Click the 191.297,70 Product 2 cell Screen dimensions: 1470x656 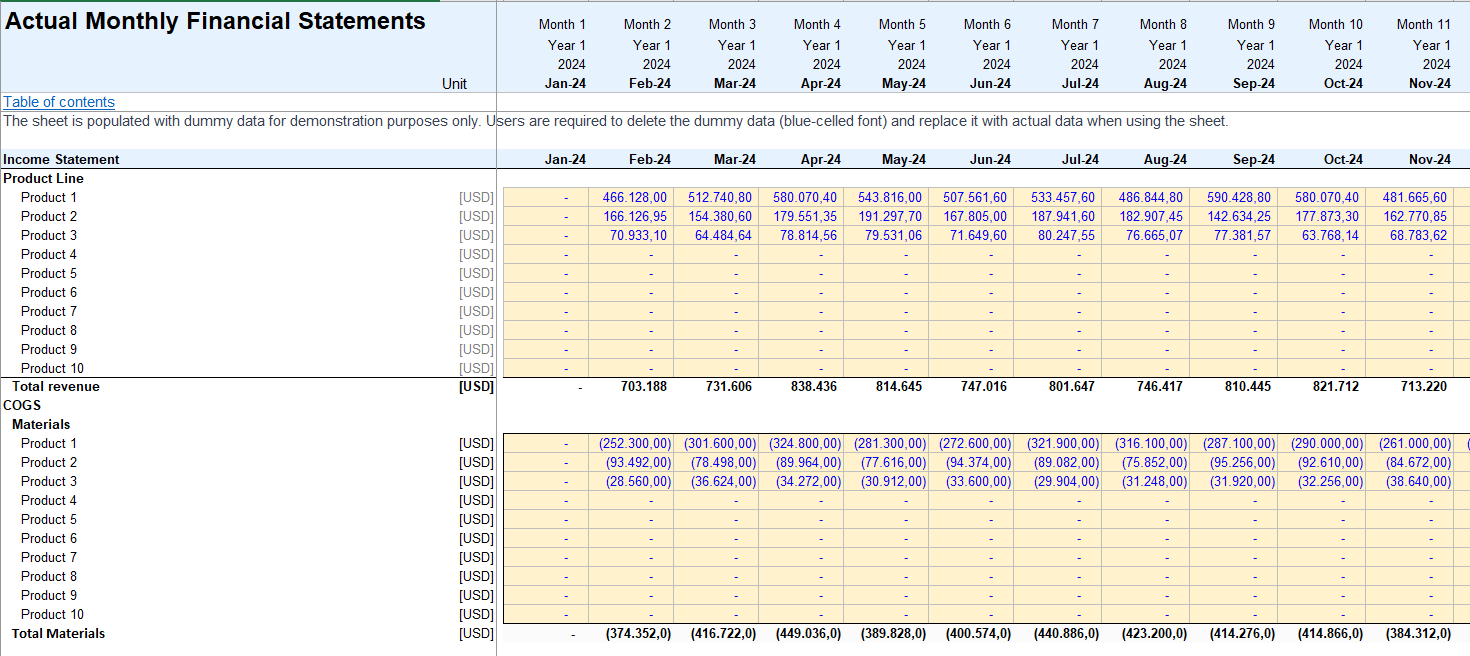[886, 216]
